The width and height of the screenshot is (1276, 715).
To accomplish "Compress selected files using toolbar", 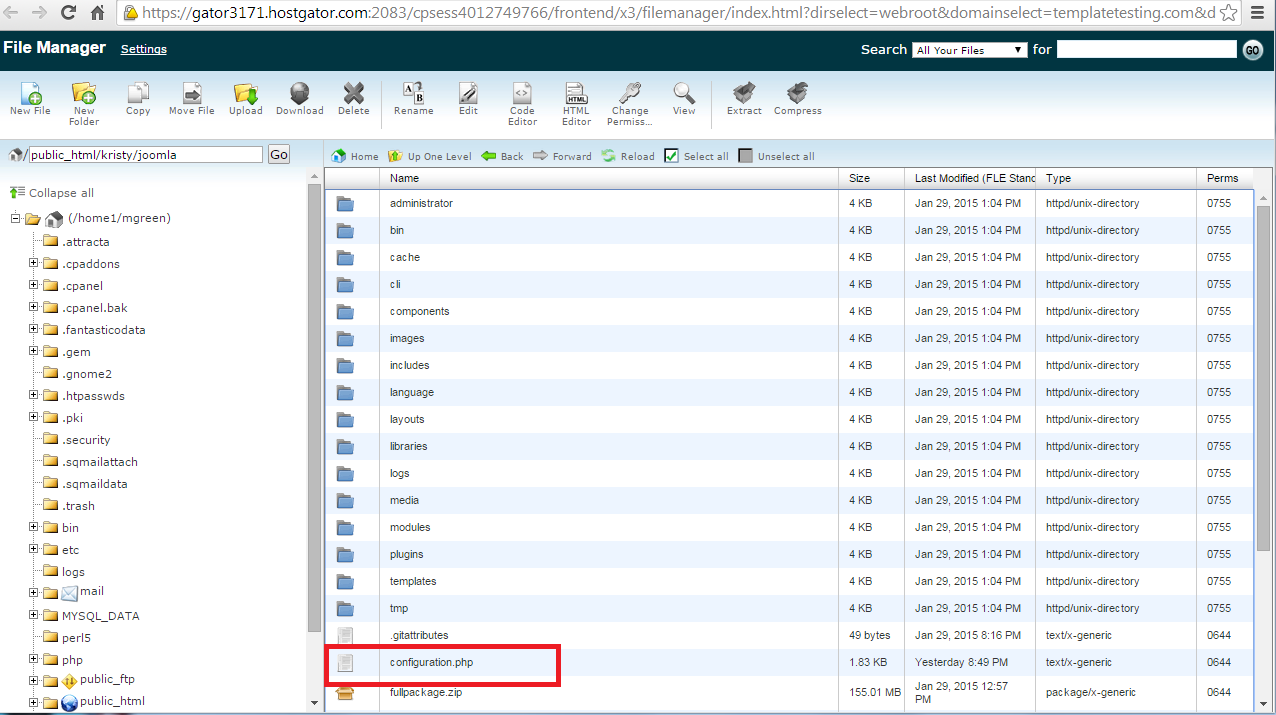I will click(797, 94).
